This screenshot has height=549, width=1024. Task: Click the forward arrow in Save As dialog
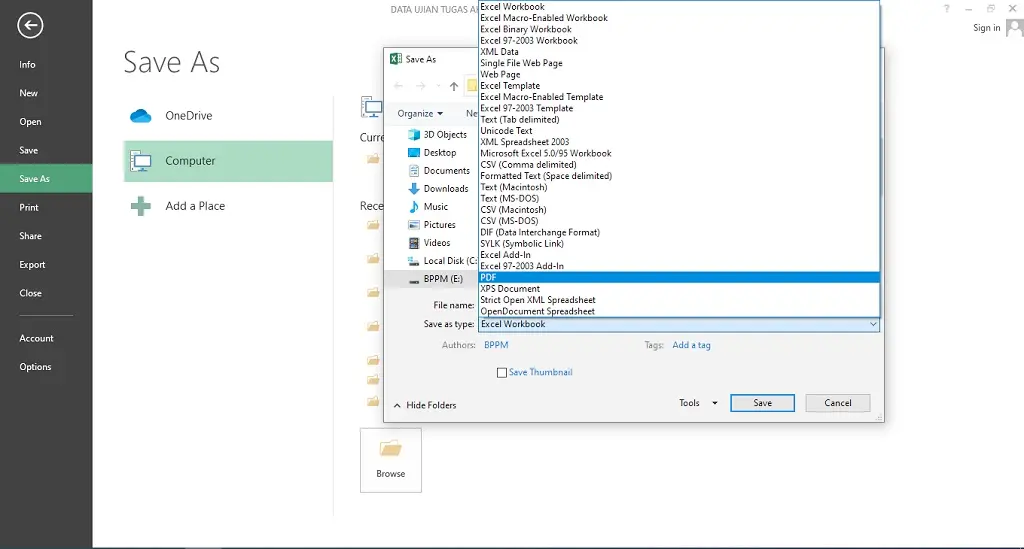click(421, 86)
